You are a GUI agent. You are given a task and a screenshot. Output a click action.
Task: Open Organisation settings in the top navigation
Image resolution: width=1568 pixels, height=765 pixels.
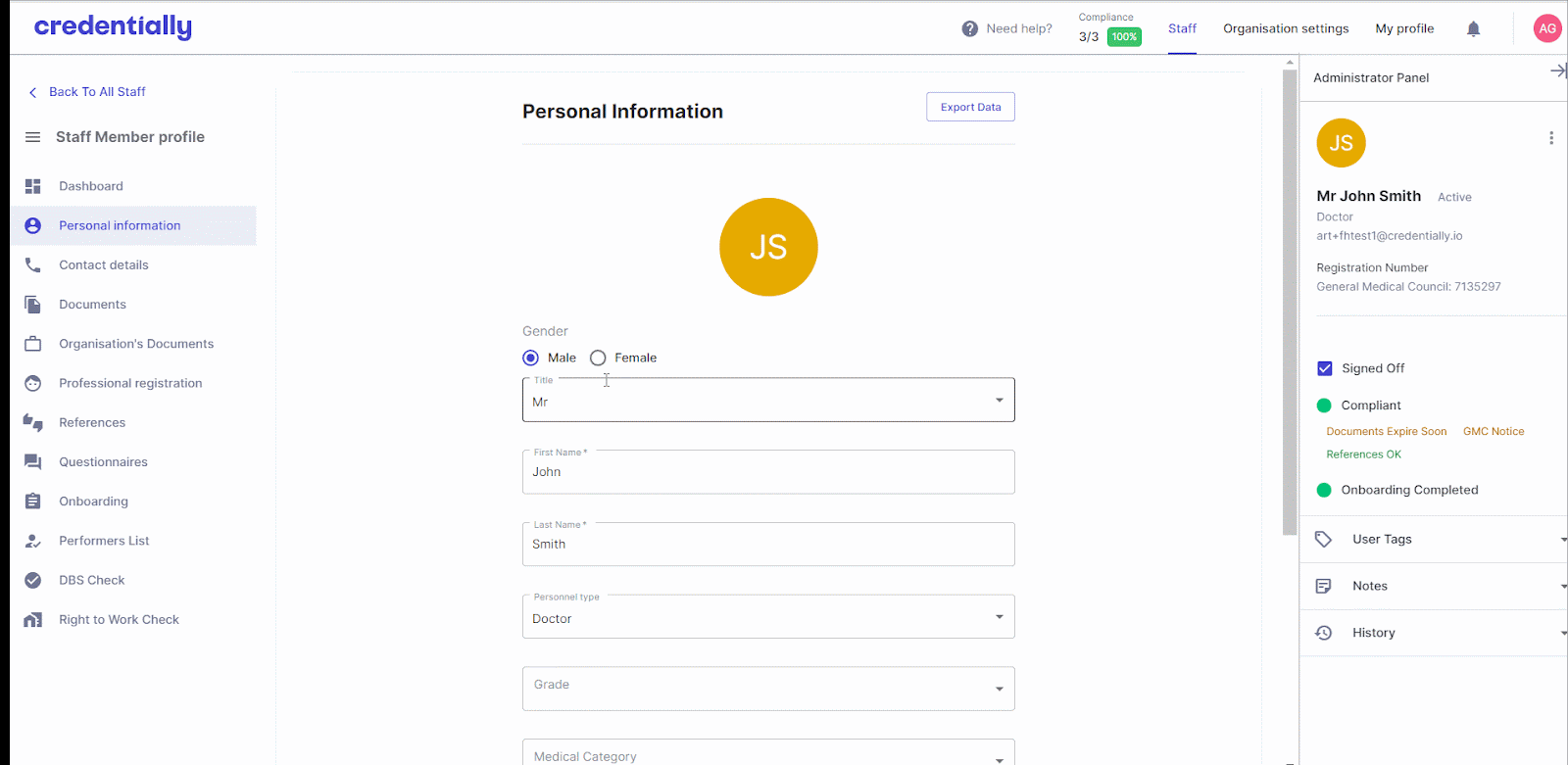click(1286, 29)
